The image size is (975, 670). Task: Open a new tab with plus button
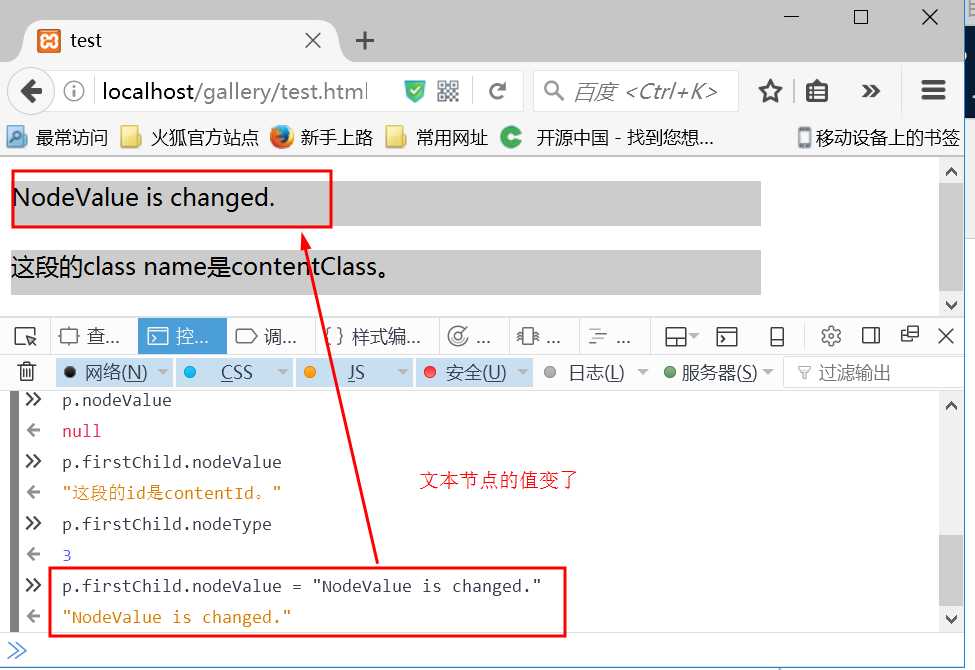tap(364, 40)
